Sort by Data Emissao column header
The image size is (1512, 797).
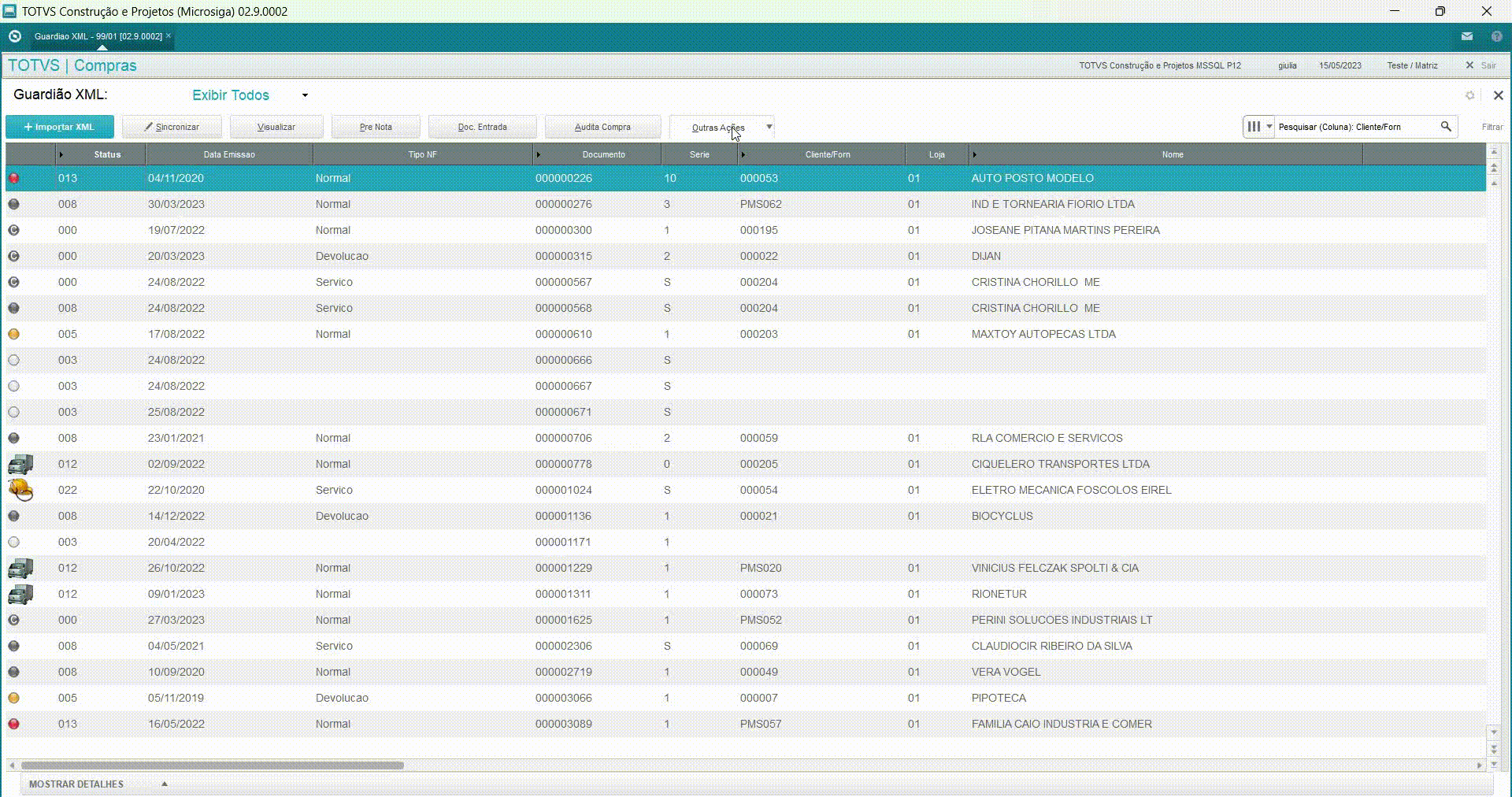point(229,154)
